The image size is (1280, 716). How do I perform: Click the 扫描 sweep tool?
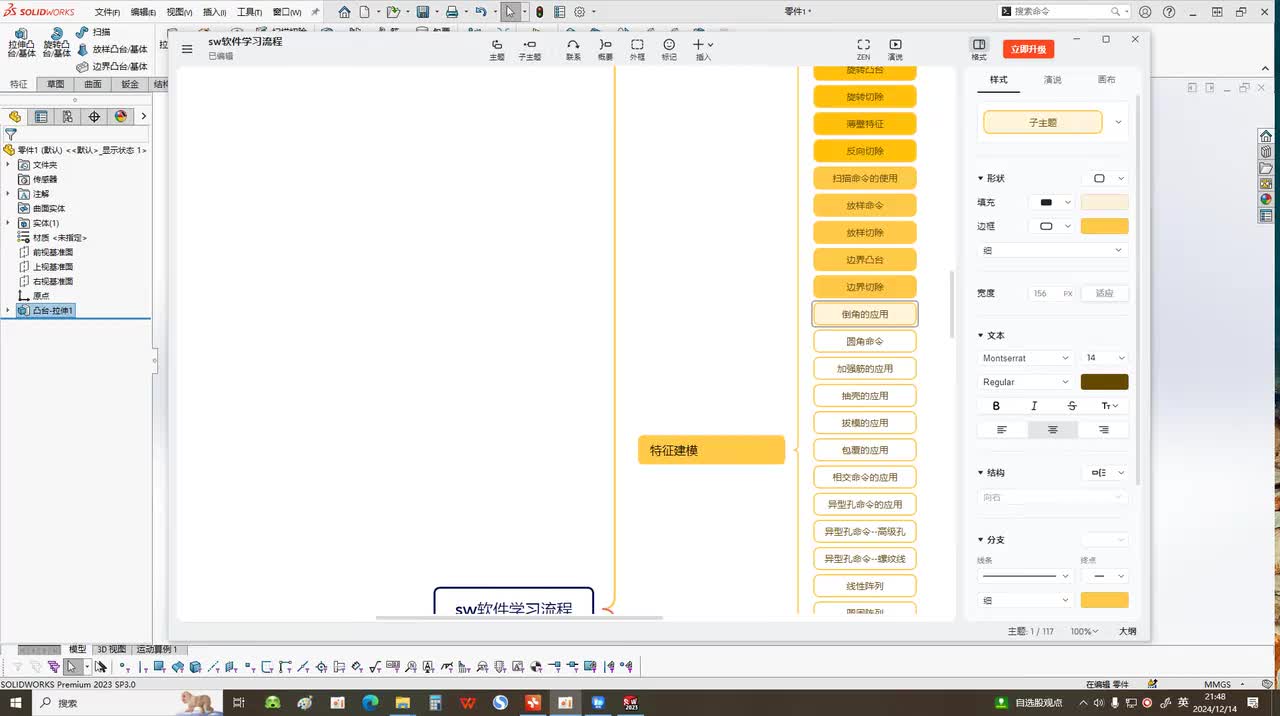94,32
